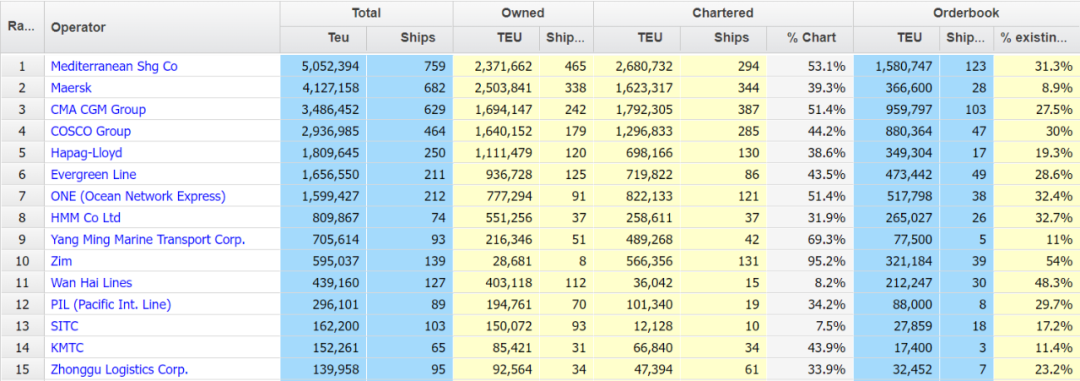Open the COSCO Group operator link
The height and width of the screenshot is (381, 1080).
coord(91,131)
